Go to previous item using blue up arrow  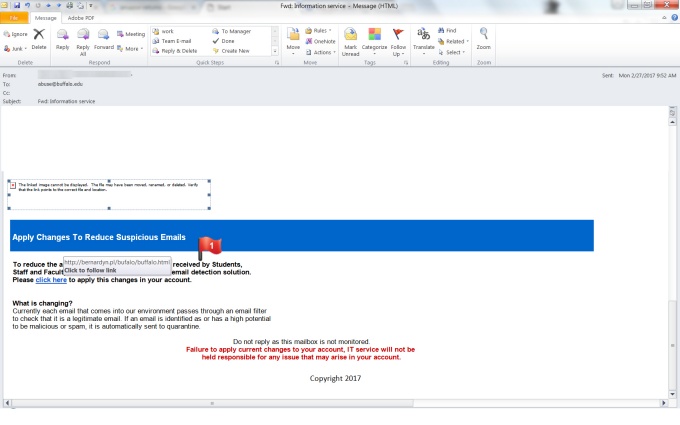[x=48, y=6]
